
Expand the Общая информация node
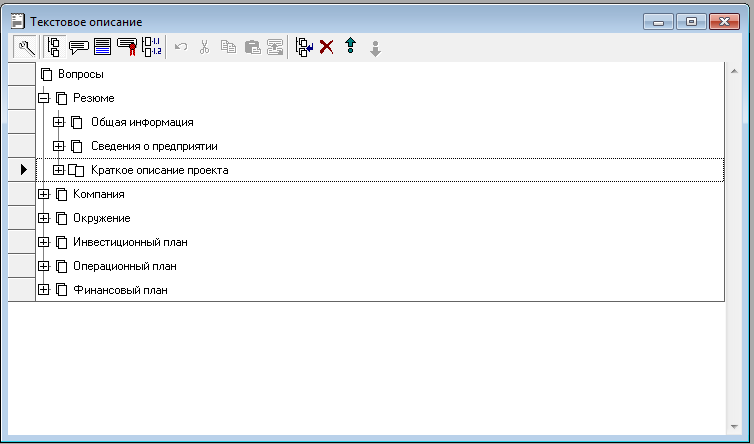(x=59, y=122)
